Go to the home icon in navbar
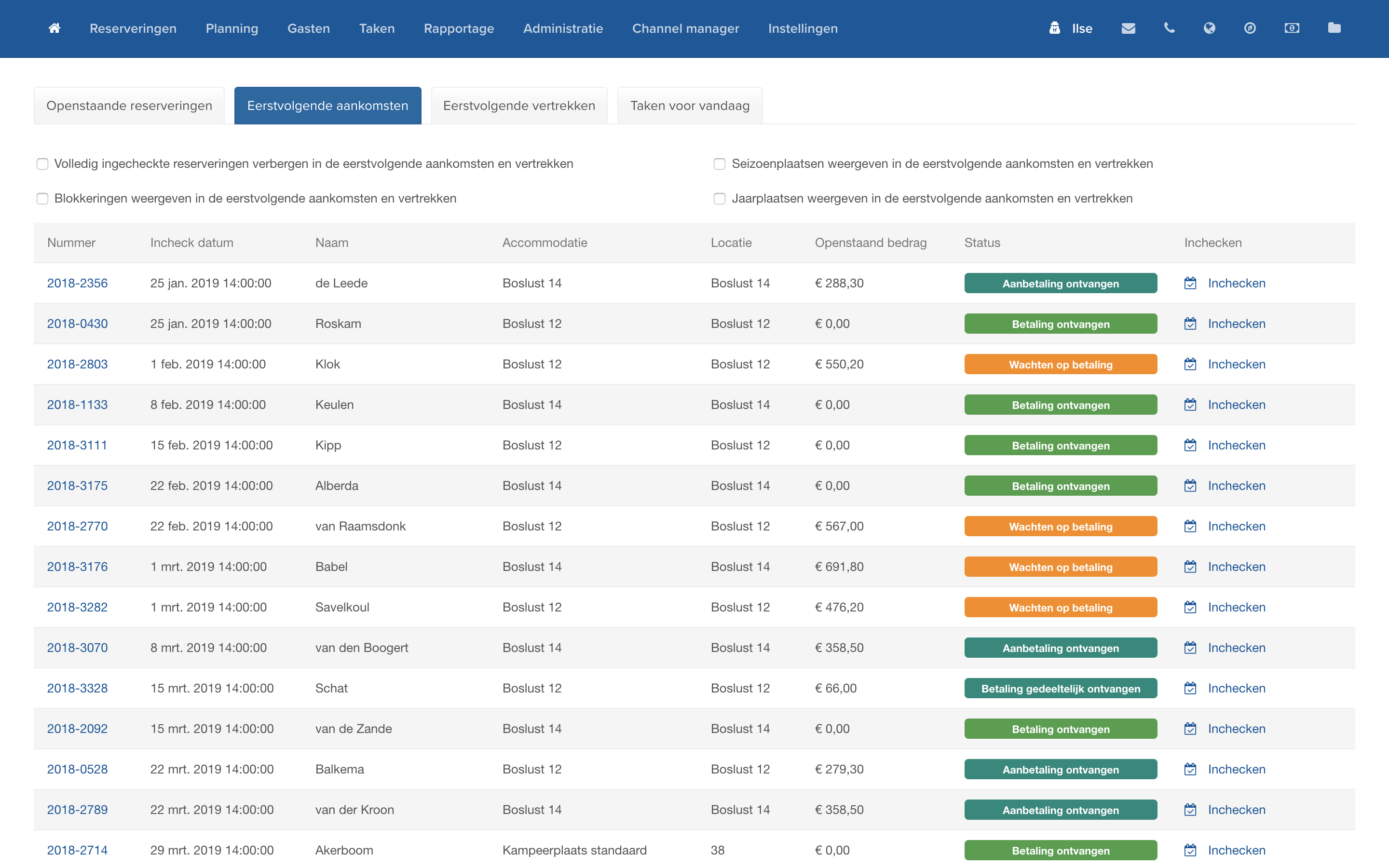The height and width of the screenshot is (868, 1389). point(54,28)
